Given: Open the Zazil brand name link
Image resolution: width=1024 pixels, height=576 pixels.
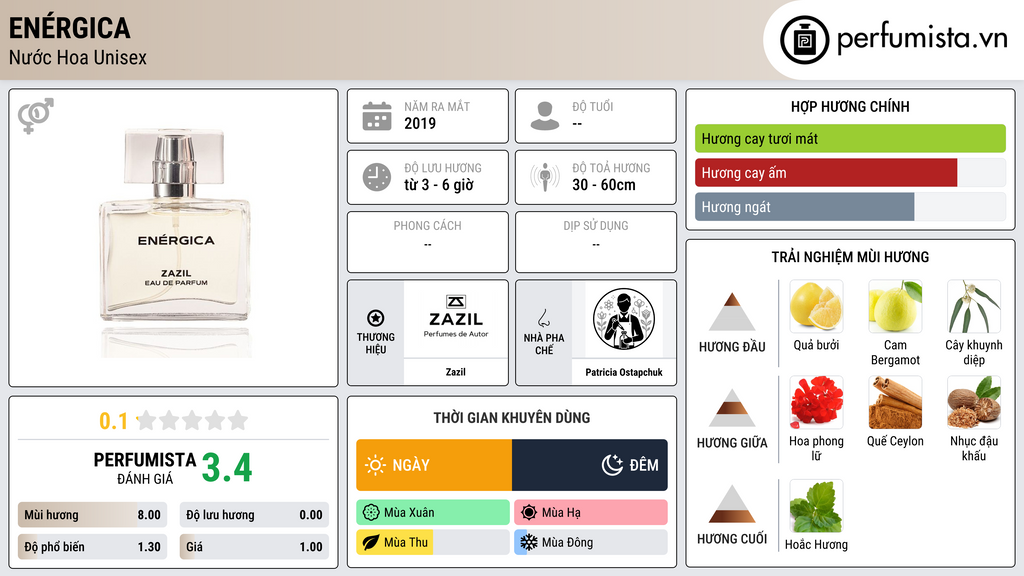Looking at the screenshot, I should (456, 372).
